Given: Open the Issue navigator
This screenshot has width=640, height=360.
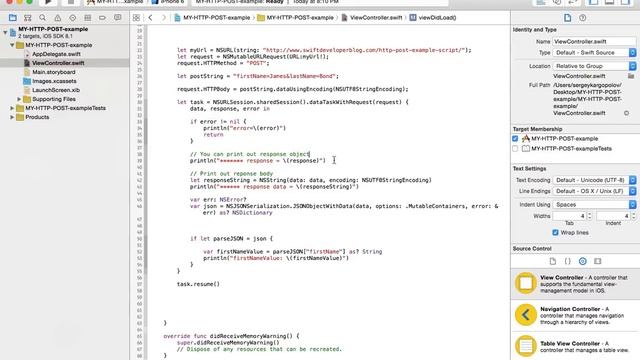Looking at the screenshot, I should coord(58,18).
